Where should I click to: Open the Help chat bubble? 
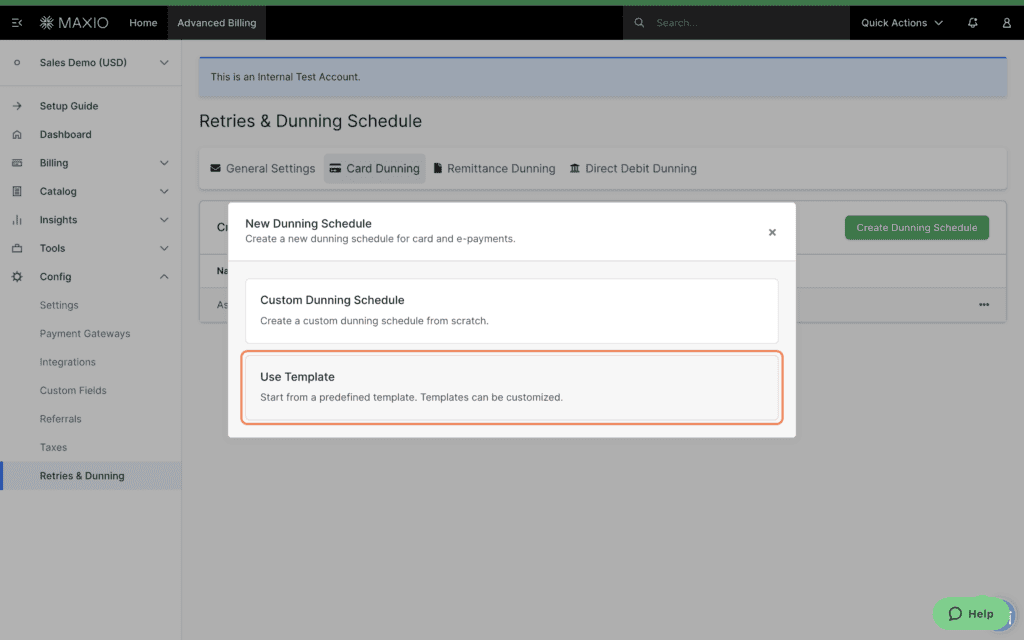point(971,614)
